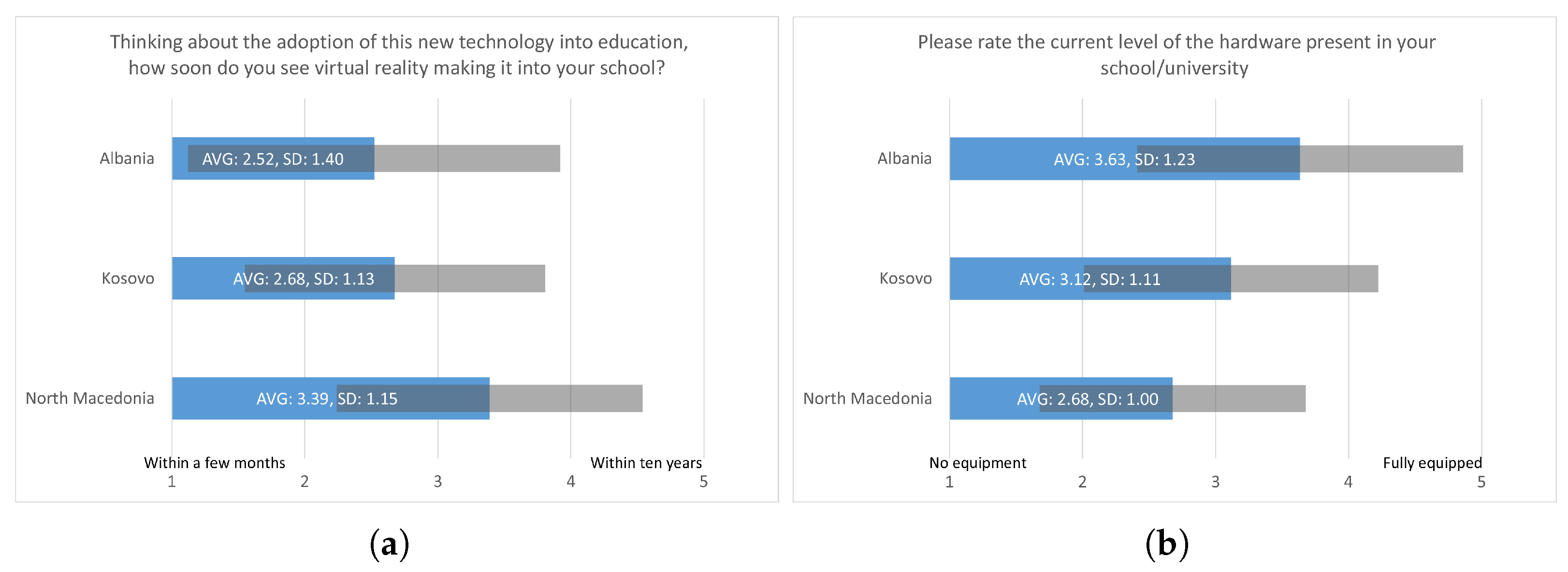The height and width of the screenshot is (572, 1568).
Task: Click Kosovo category label in chart (a)
Action: (x=128, y=279)
